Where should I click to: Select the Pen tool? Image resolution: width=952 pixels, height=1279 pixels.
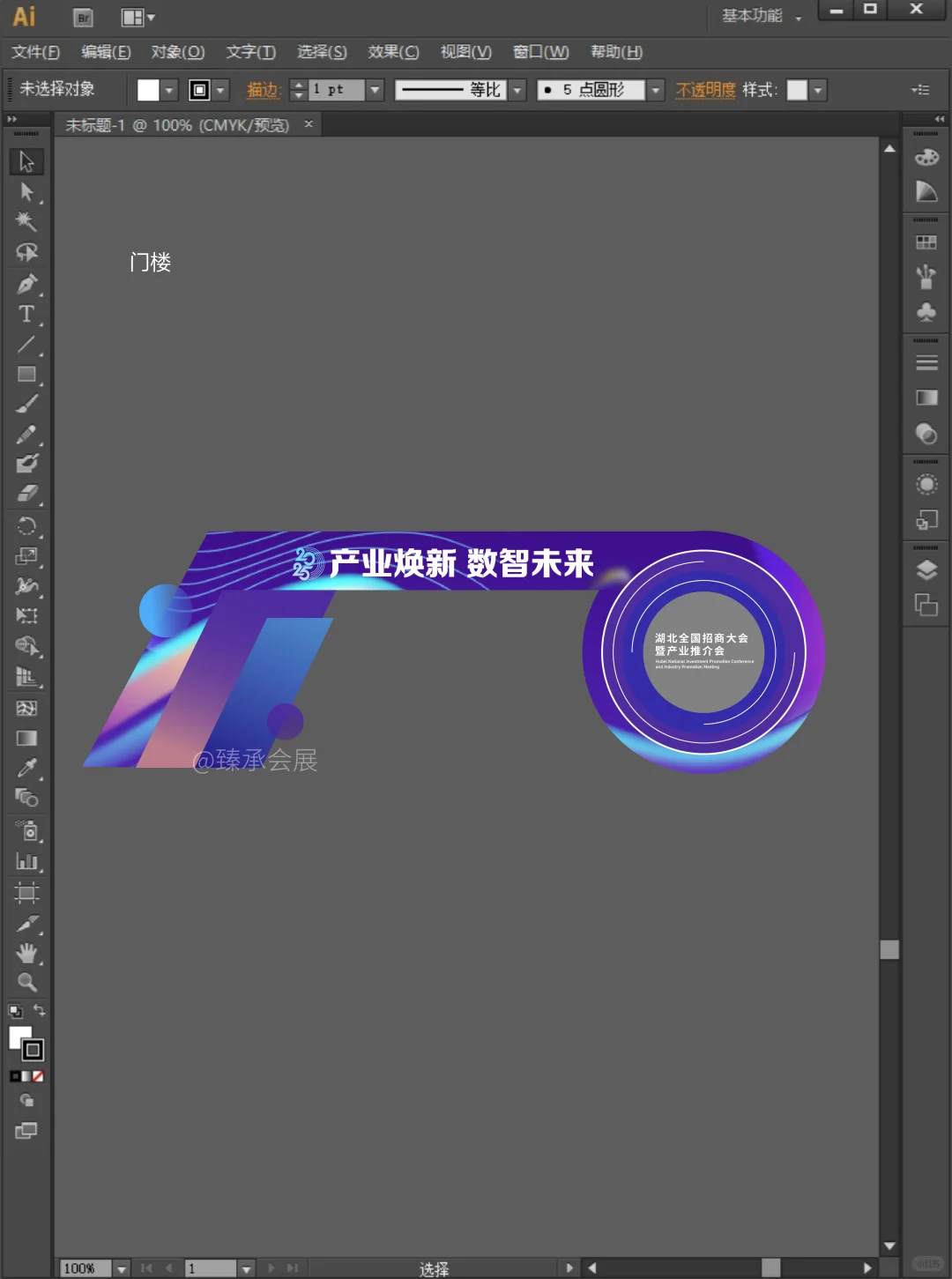tap(26, 284)
